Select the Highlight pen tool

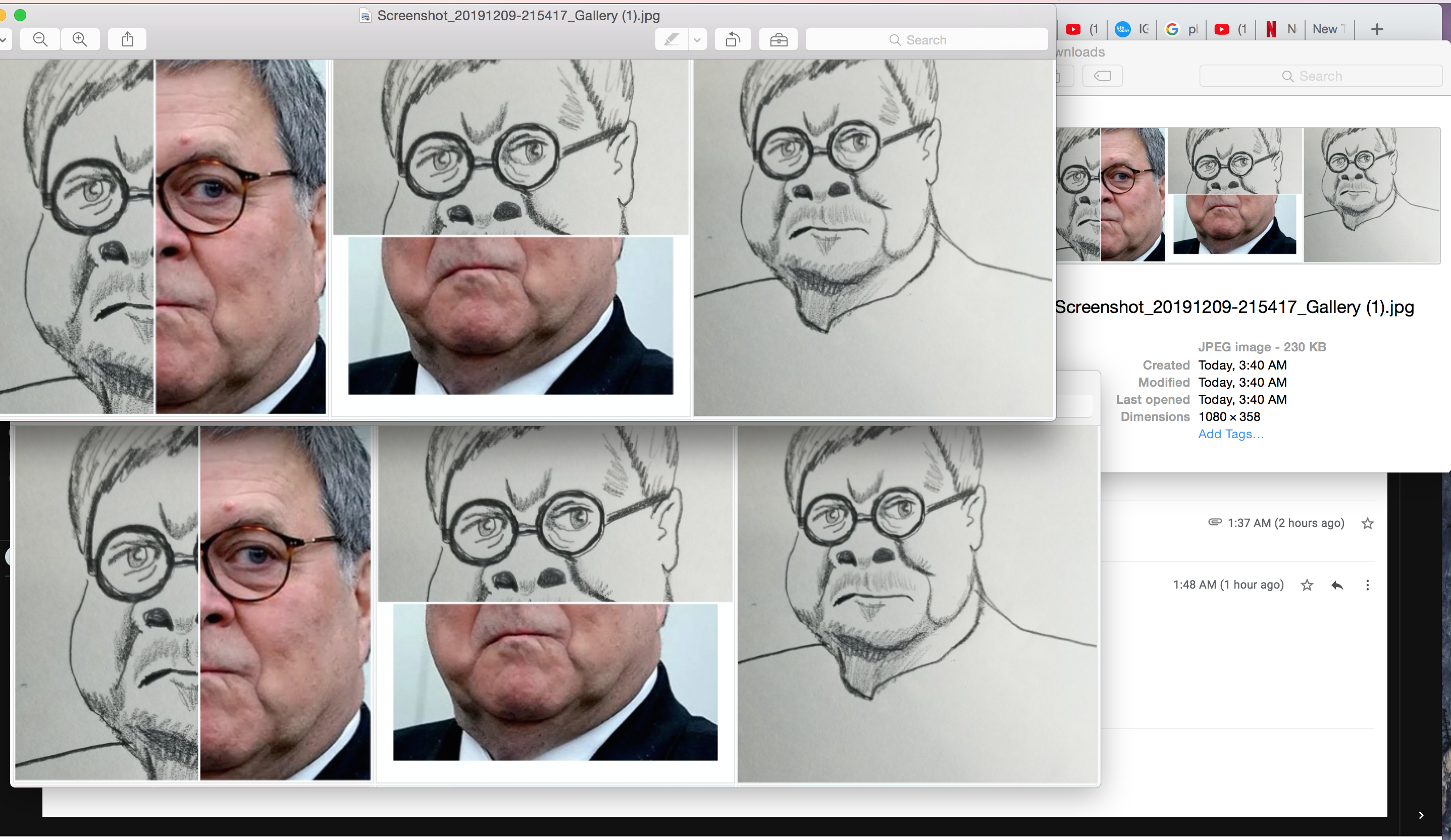click(x=671, y=40)
